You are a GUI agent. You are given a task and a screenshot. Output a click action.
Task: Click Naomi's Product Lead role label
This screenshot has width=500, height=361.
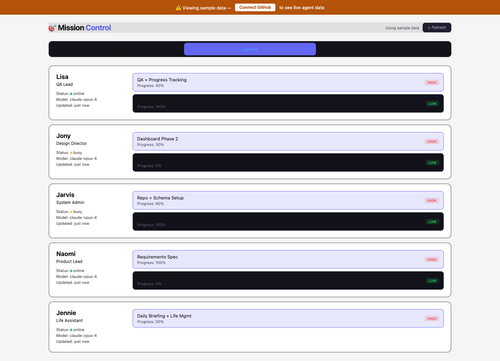click(x=69, y=261)
